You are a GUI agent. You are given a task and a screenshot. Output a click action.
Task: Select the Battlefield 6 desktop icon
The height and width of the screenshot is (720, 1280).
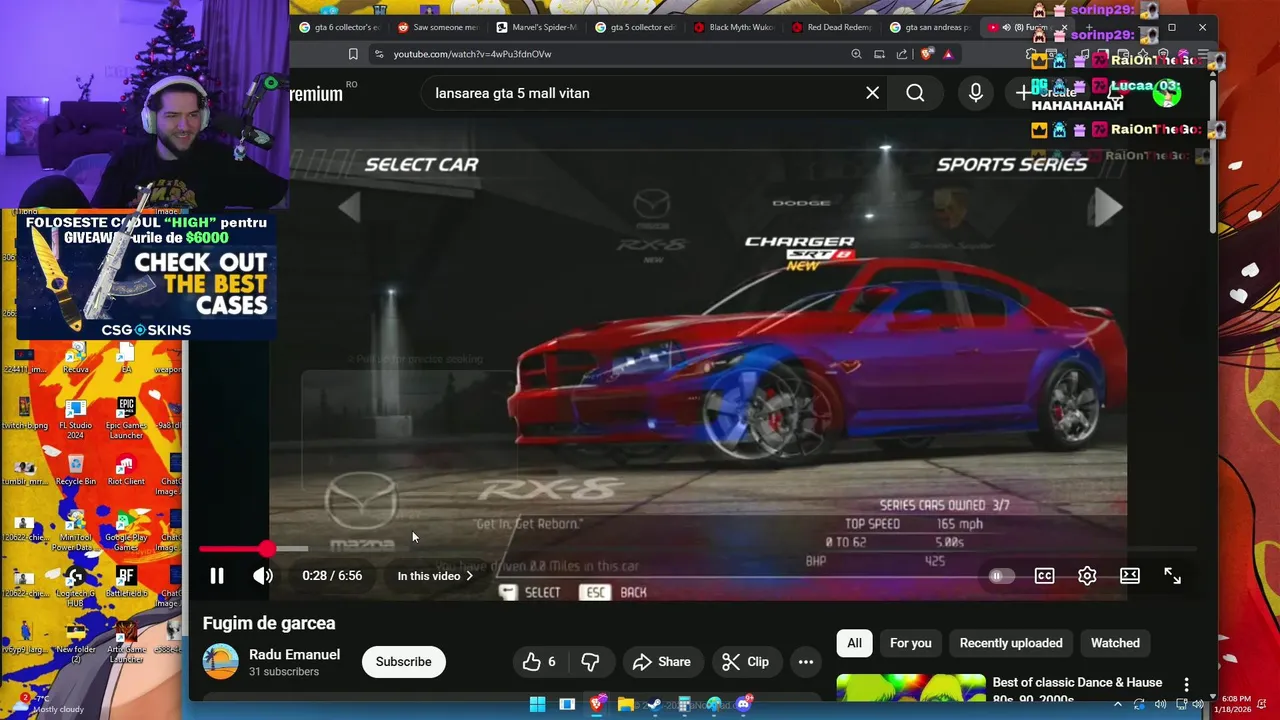[126, 581]
